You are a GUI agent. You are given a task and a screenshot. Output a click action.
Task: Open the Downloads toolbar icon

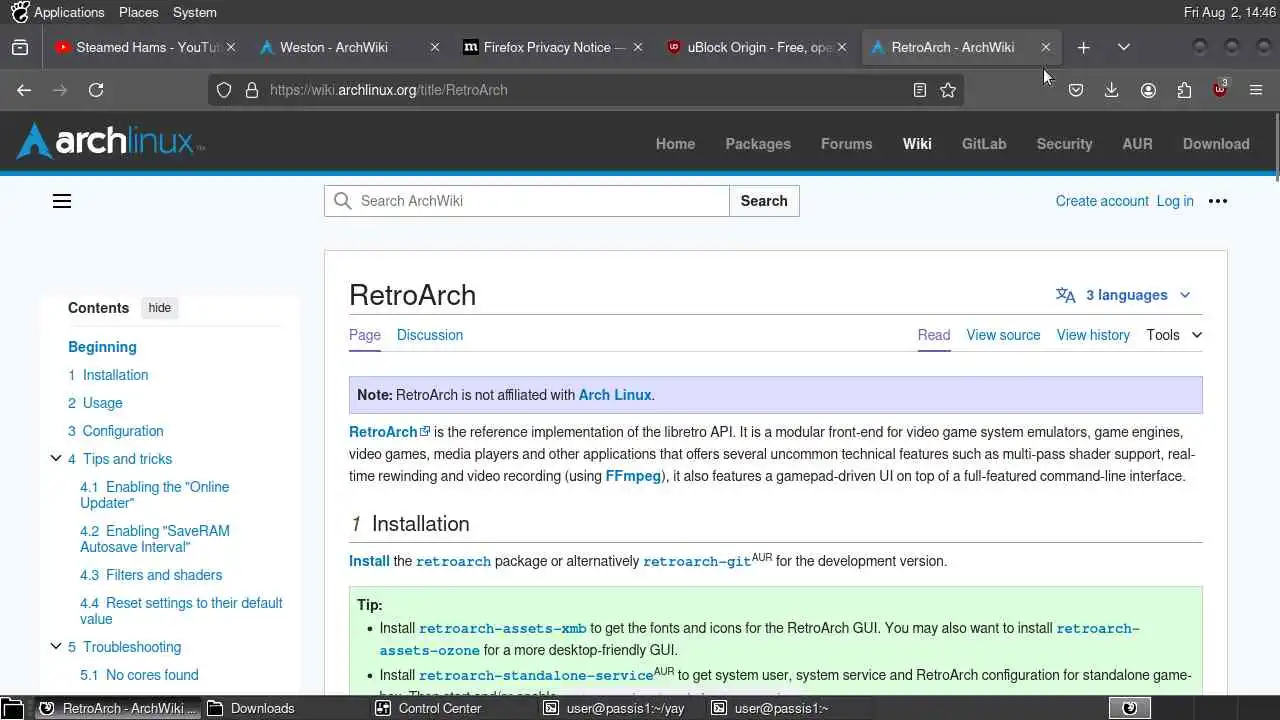pos(1111,90)
